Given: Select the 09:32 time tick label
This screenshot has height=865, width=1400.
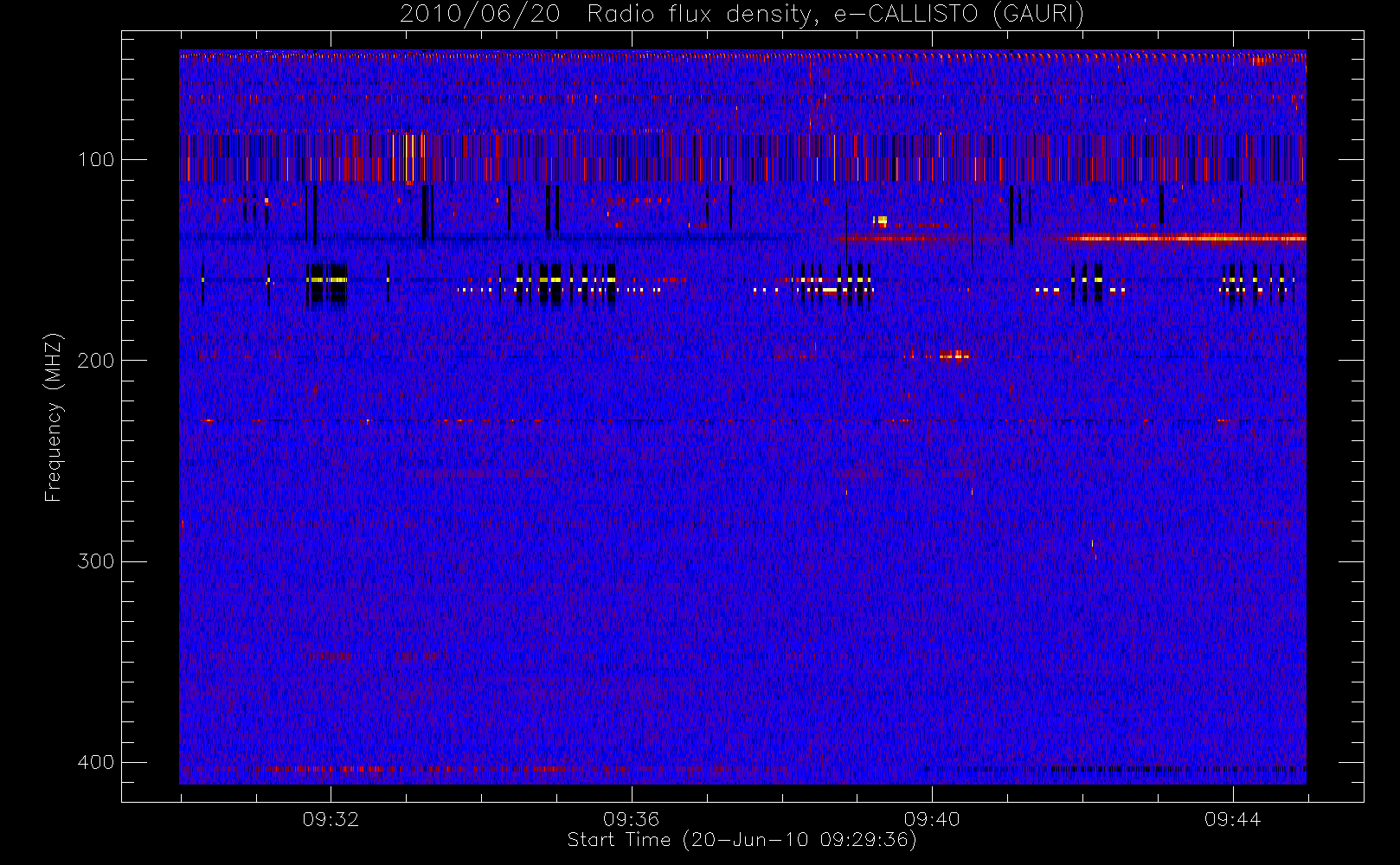Looking at the screenshot, I should [x=331, y=819].
